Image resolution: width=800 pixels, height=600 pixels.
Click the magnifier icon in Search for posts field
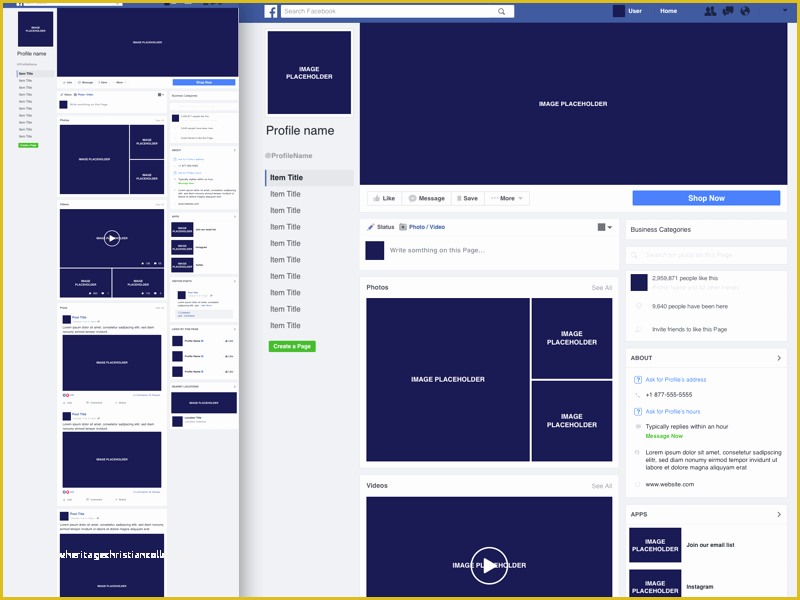click(x=634, y=255)
